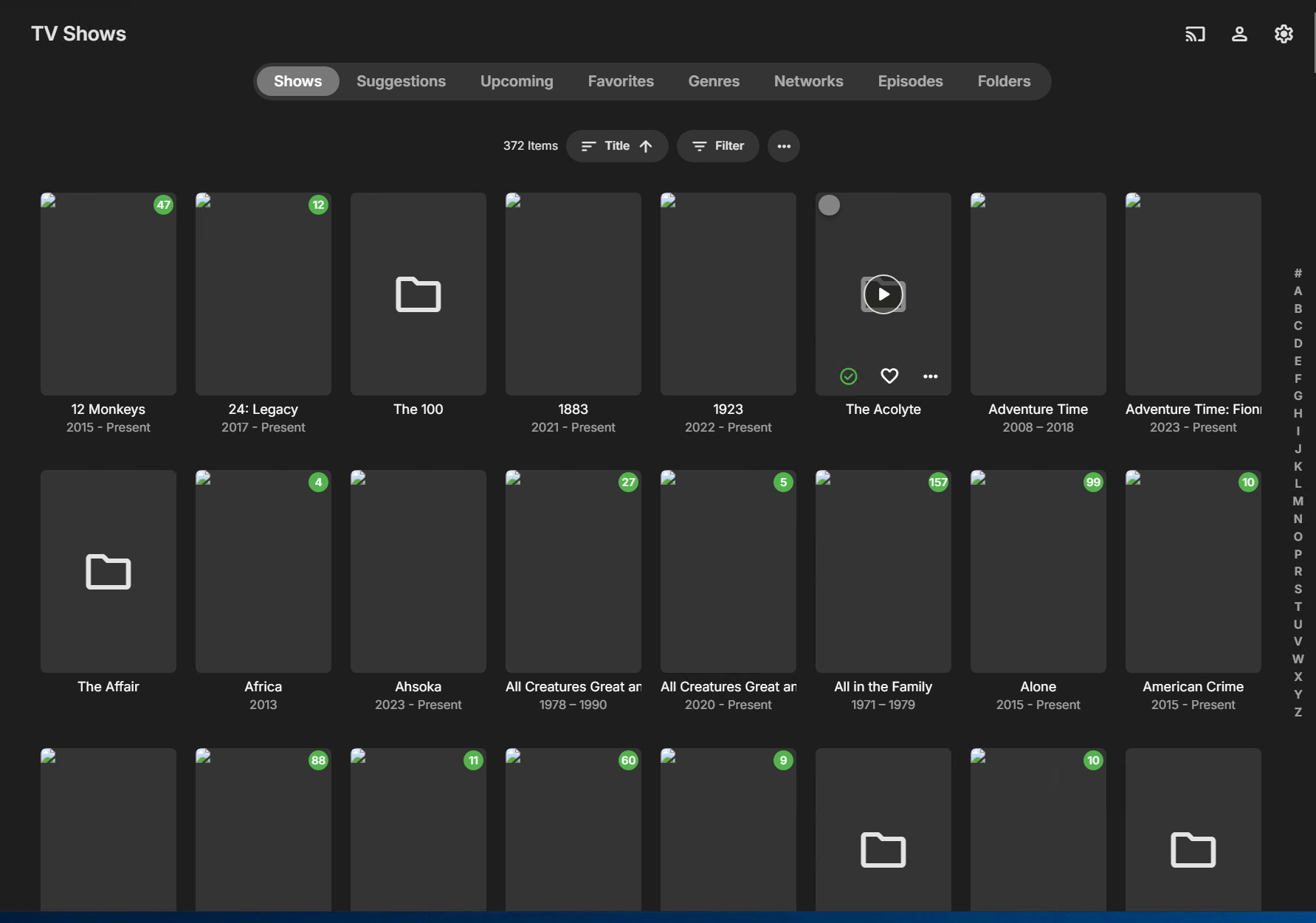
Task: Click The Acolyte title link
Action: click(x=883, y=409)
